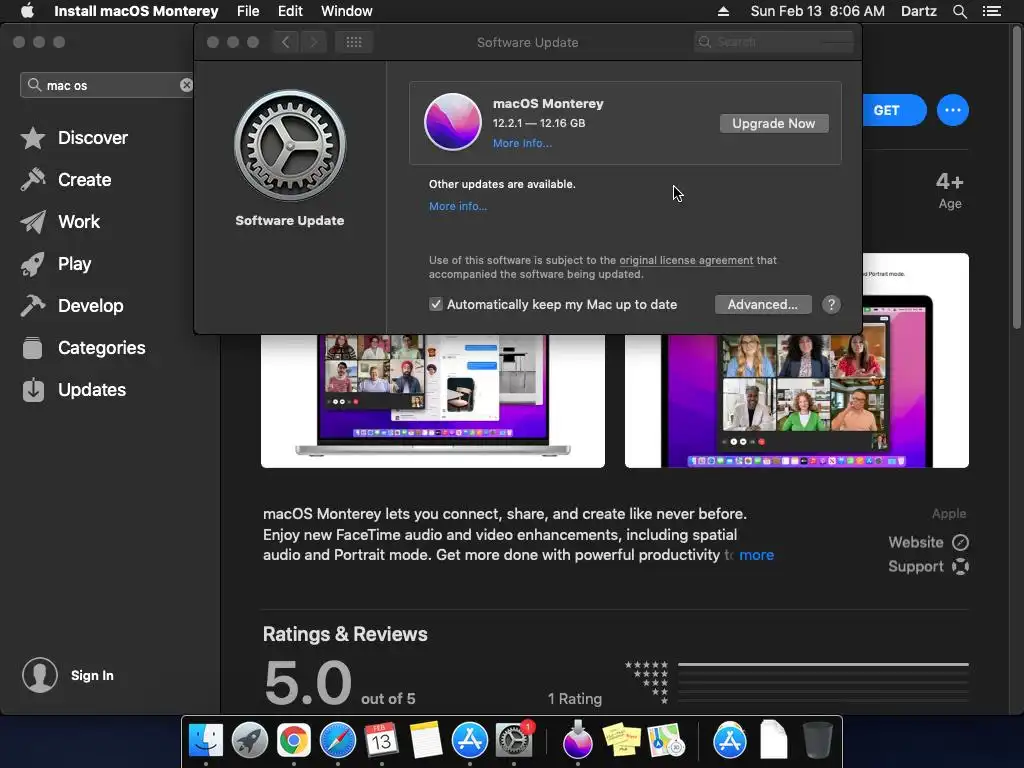Screen dimensions: 1024x768
Task: Select Categories in App Store sidebar
Action: 83,347
